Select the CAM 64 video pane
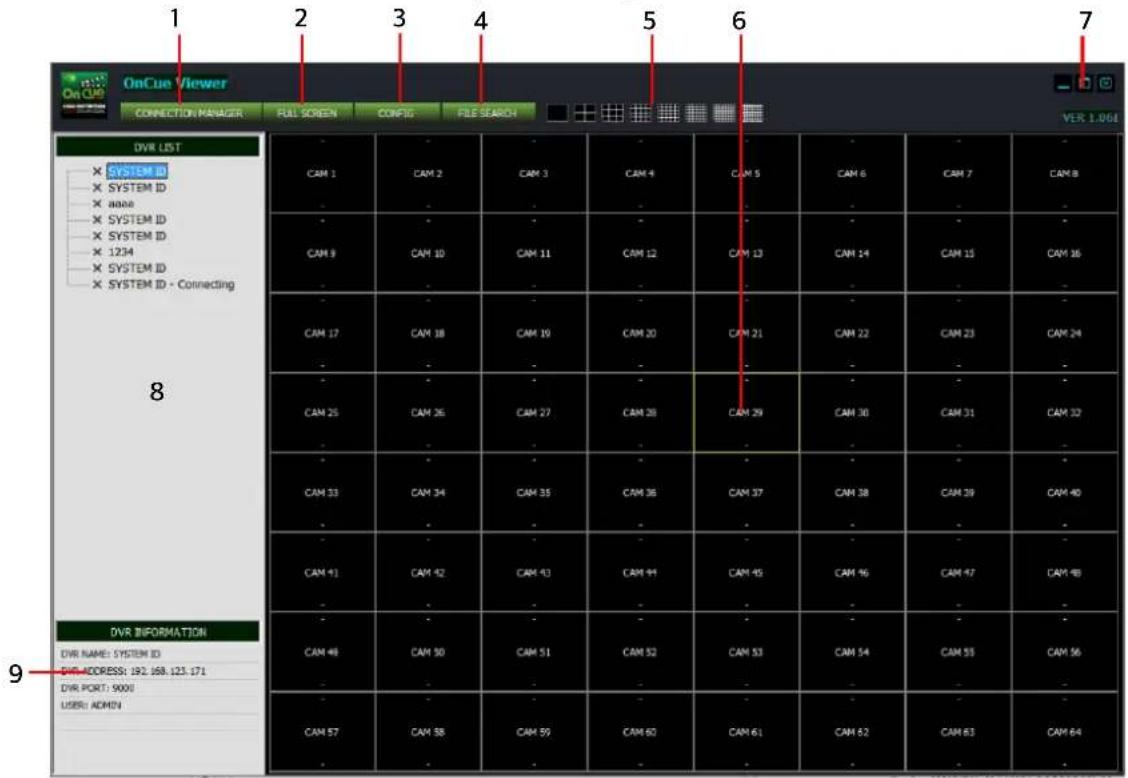The image size is (1128, 778). (x=1064, y=732)
